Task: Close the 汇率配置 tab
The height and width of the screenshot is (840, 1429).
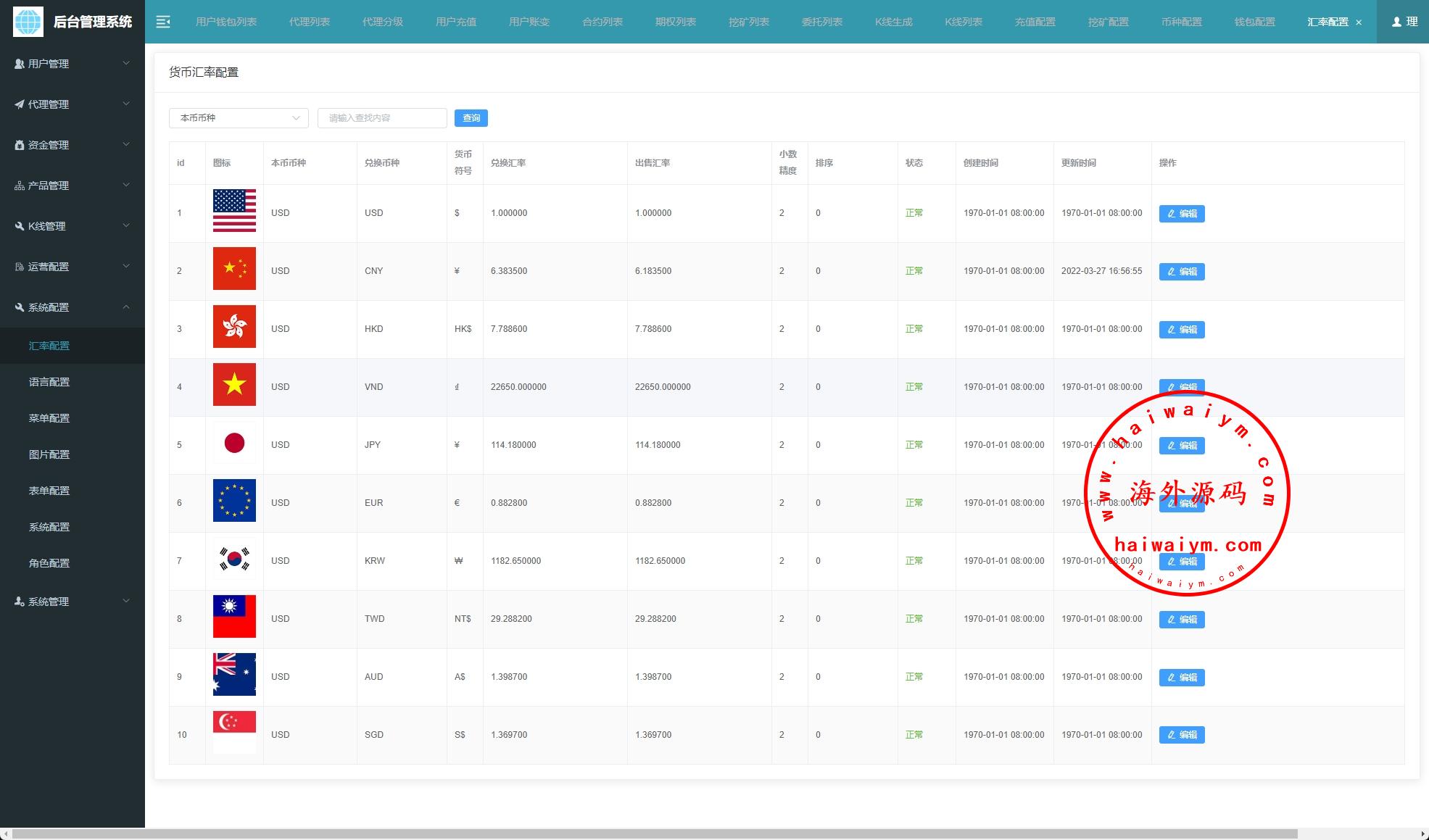Action: pyautogui.click(x=1359, y=22)
